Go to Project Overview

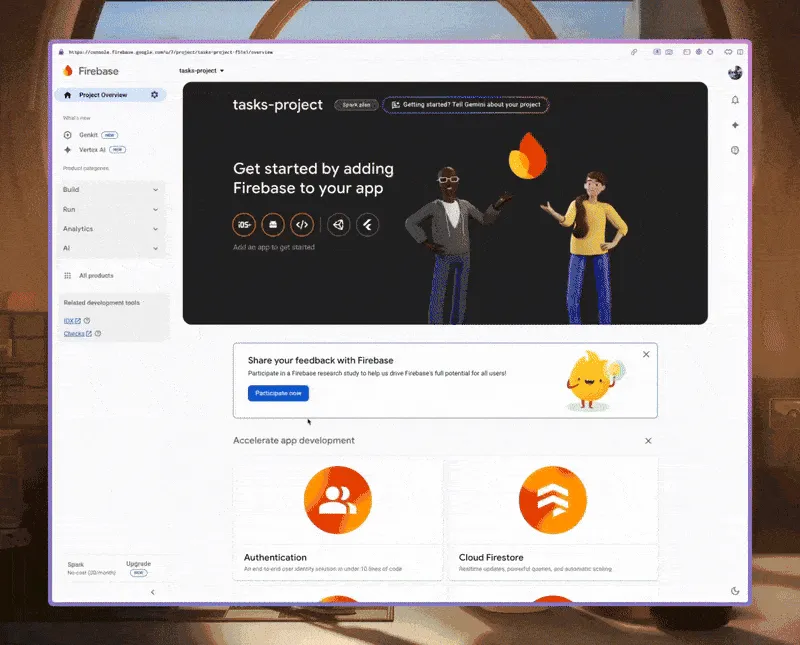point(102,95)
